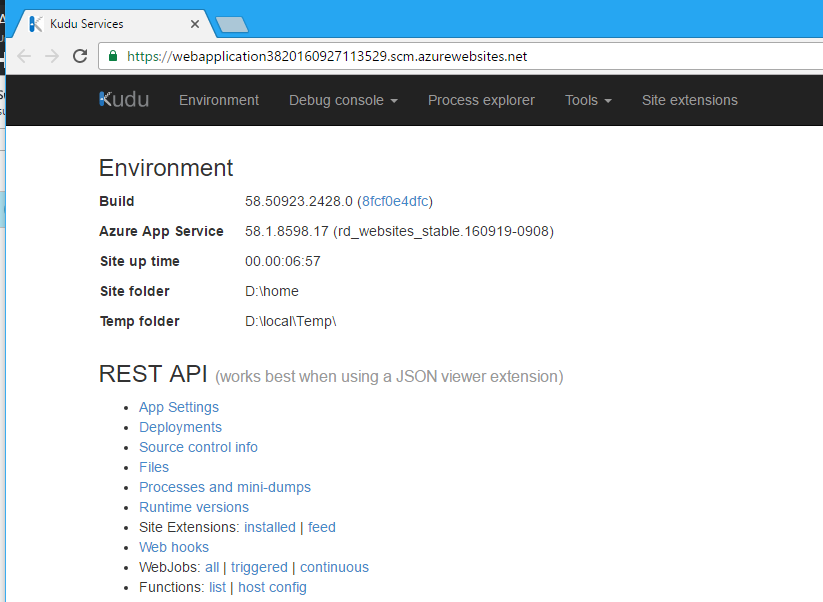
Task: Open the build commit 8fcf0e4dfc link
Action: pos(395,202)
